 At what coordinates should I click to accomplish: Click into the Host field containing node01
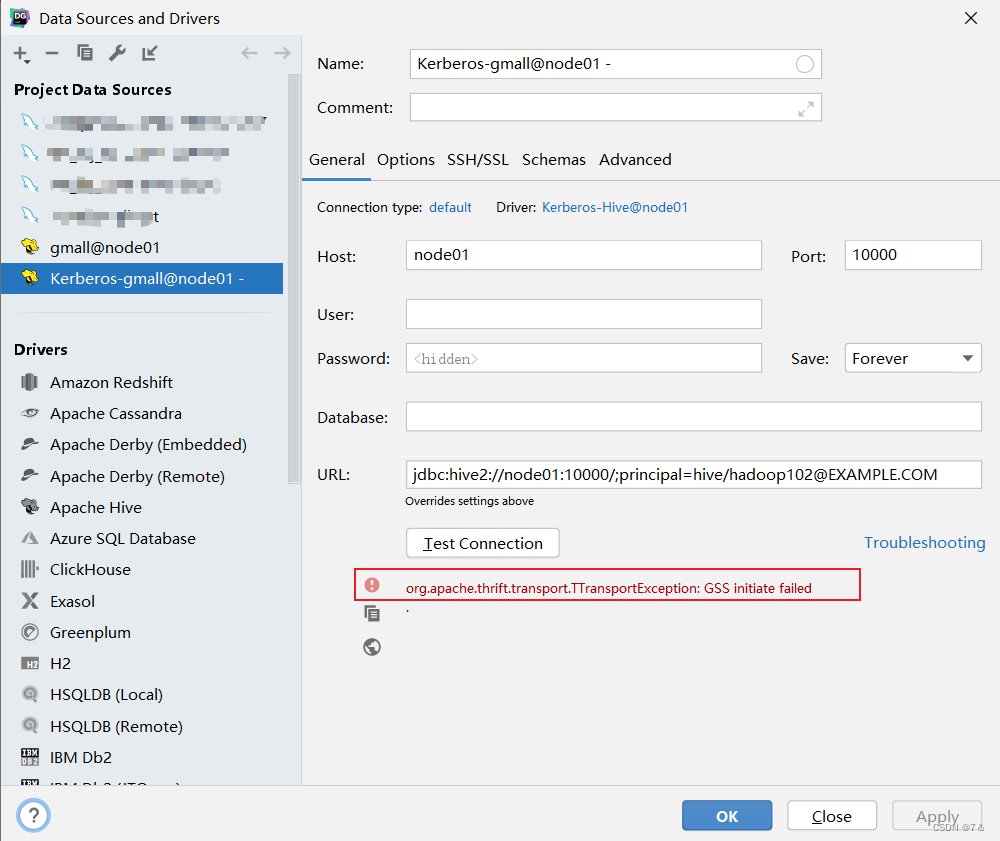click(584, 255)
